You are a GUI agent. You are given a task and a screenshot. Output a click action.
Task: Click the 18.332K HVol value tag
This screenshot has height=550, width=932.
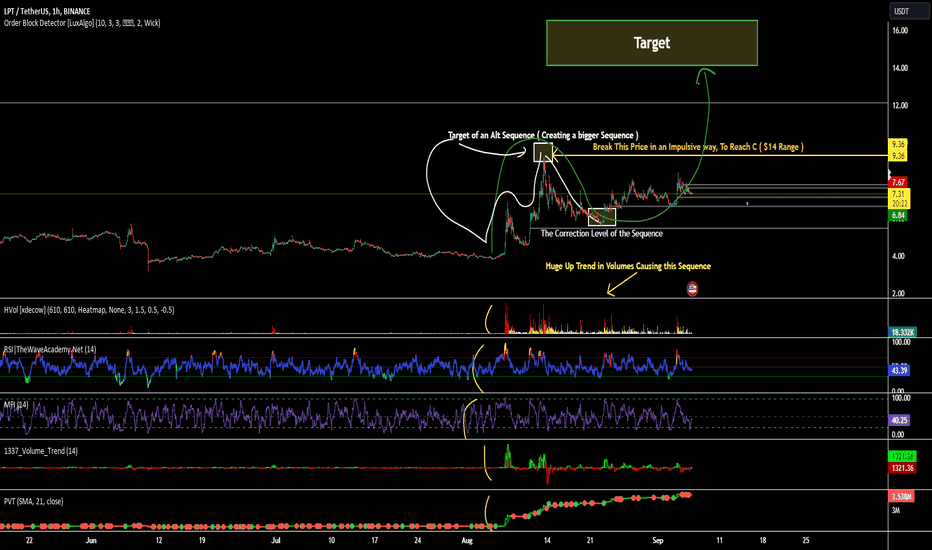coord(902,332)
